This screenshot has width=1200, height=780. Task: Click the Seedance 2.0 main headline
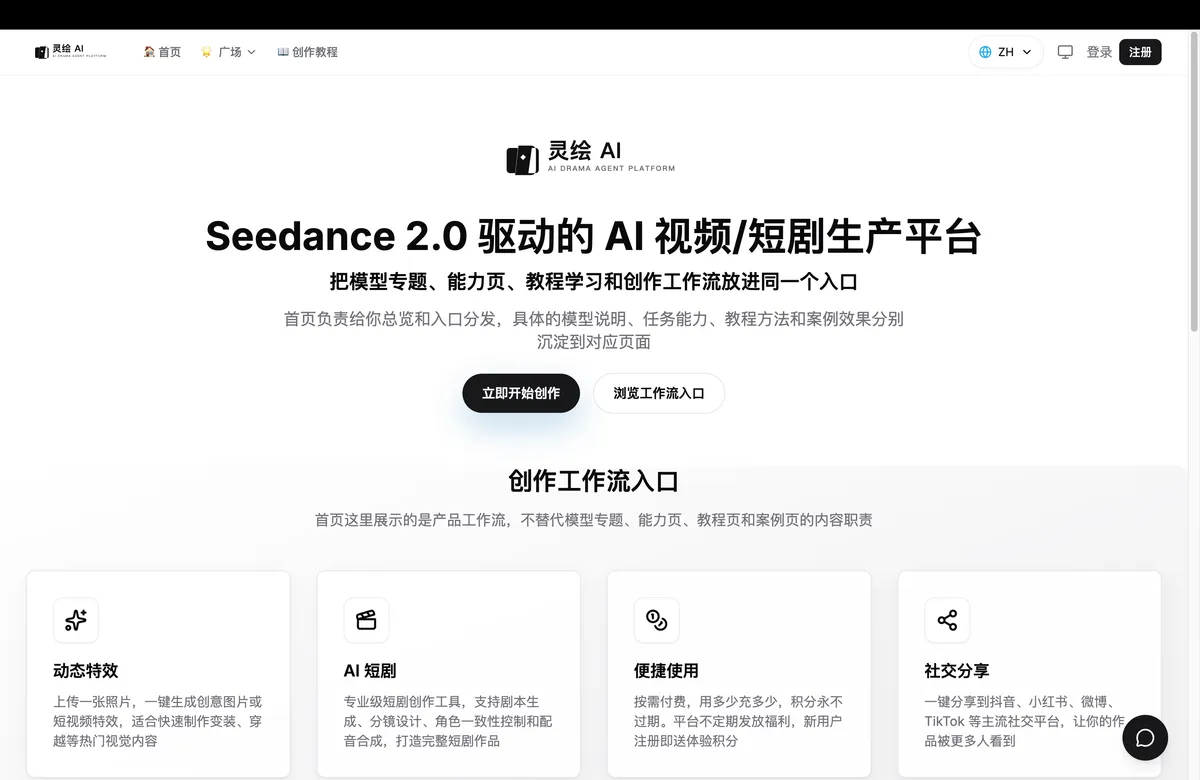[x=593, y=236]
